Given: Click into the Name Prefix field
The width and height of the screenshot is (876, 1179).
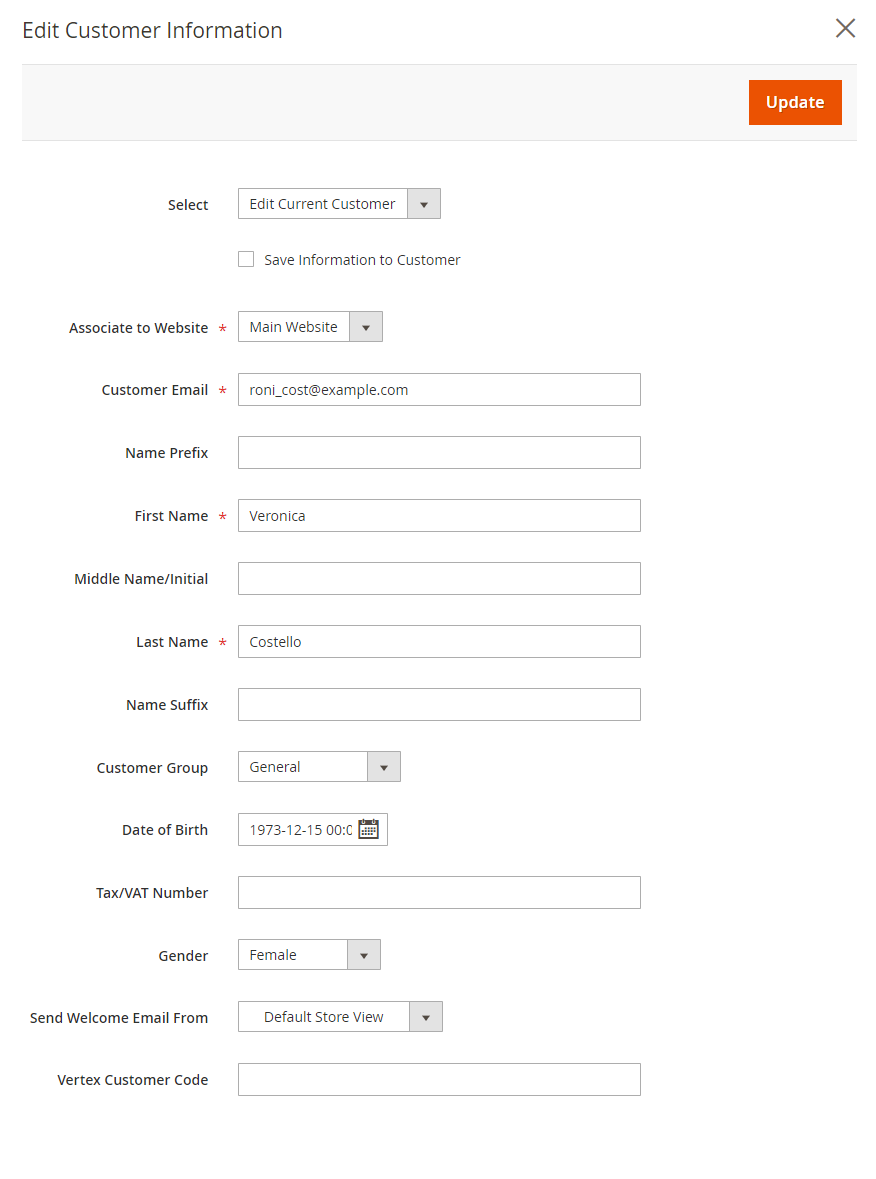Looking at the screenshot, I should coord(439,453).
